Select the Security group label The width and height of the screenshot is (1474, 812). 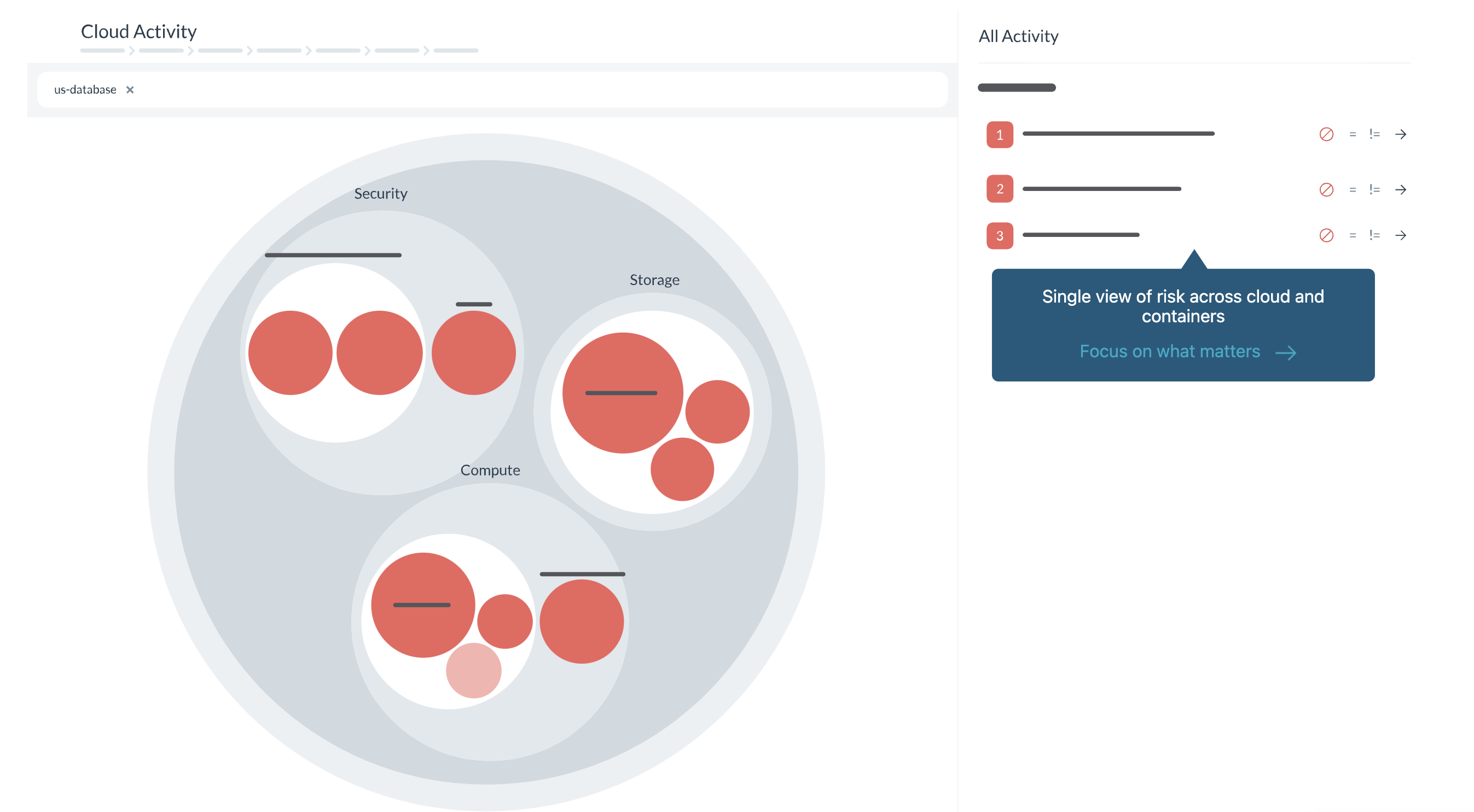[380, 193]
